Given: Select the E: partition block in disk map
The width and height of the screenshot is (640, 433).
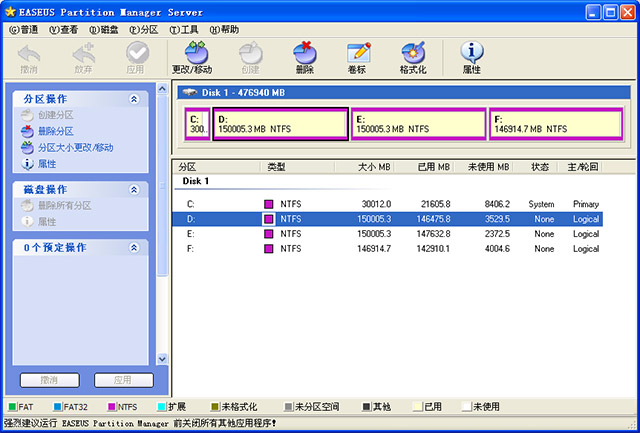Looking at the screenshot, I should click(419, 124).
